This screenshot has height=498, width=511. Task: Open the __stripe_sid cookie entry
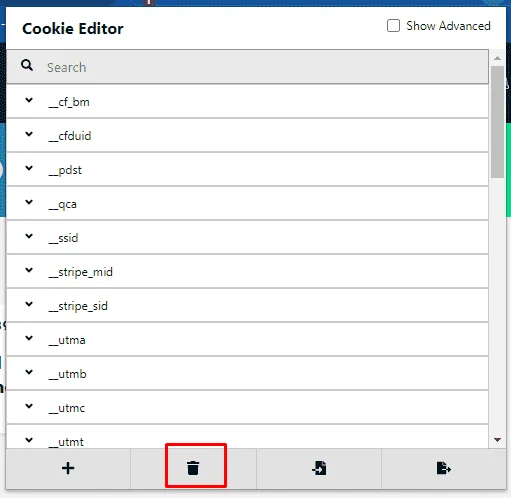click(247, 305)
